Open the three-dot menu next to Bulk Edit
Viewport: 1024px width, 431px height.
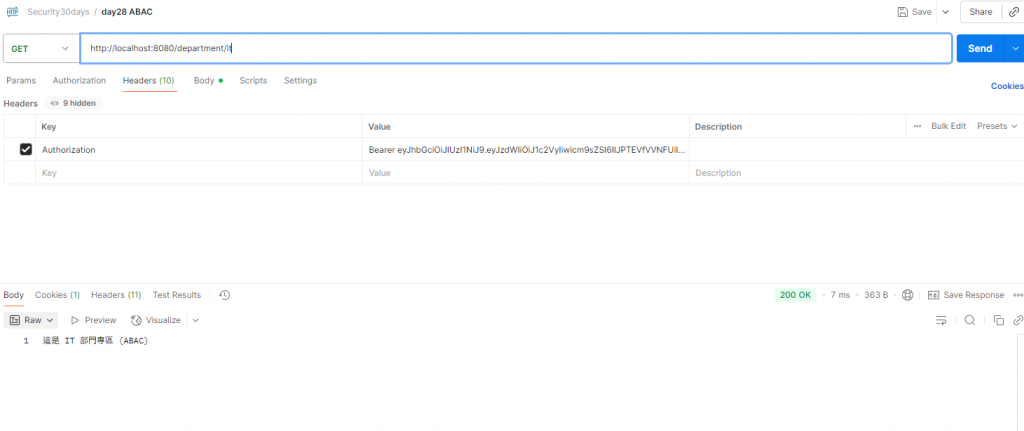click(x=918, y=126)
